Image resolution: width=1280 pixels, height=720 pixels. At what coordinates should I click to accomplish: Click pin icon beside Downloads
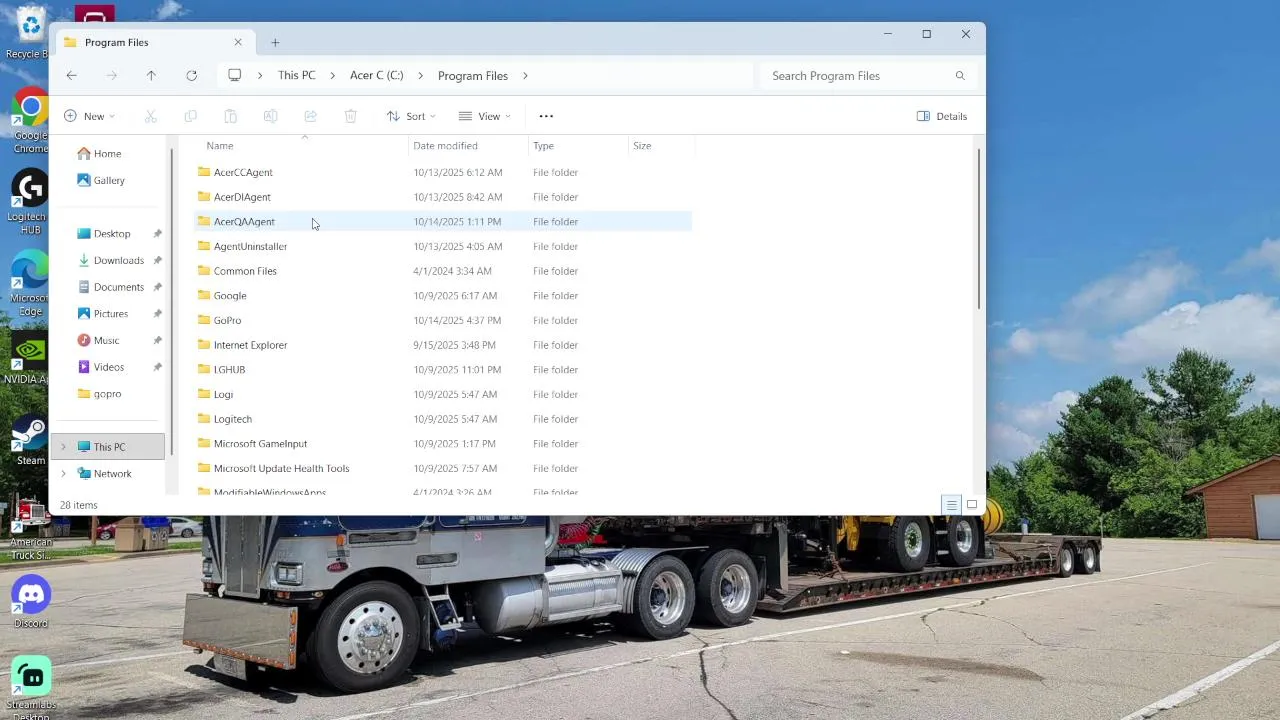tap(157, 260)
